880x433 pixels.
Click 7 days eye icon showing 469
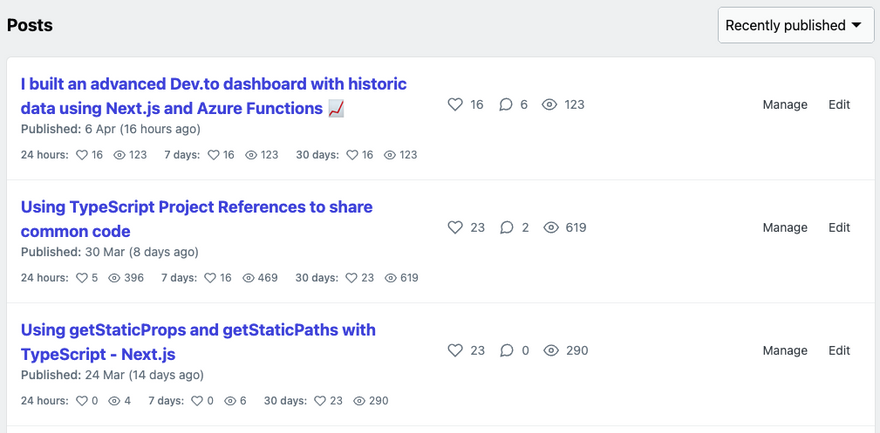[249, 278]
